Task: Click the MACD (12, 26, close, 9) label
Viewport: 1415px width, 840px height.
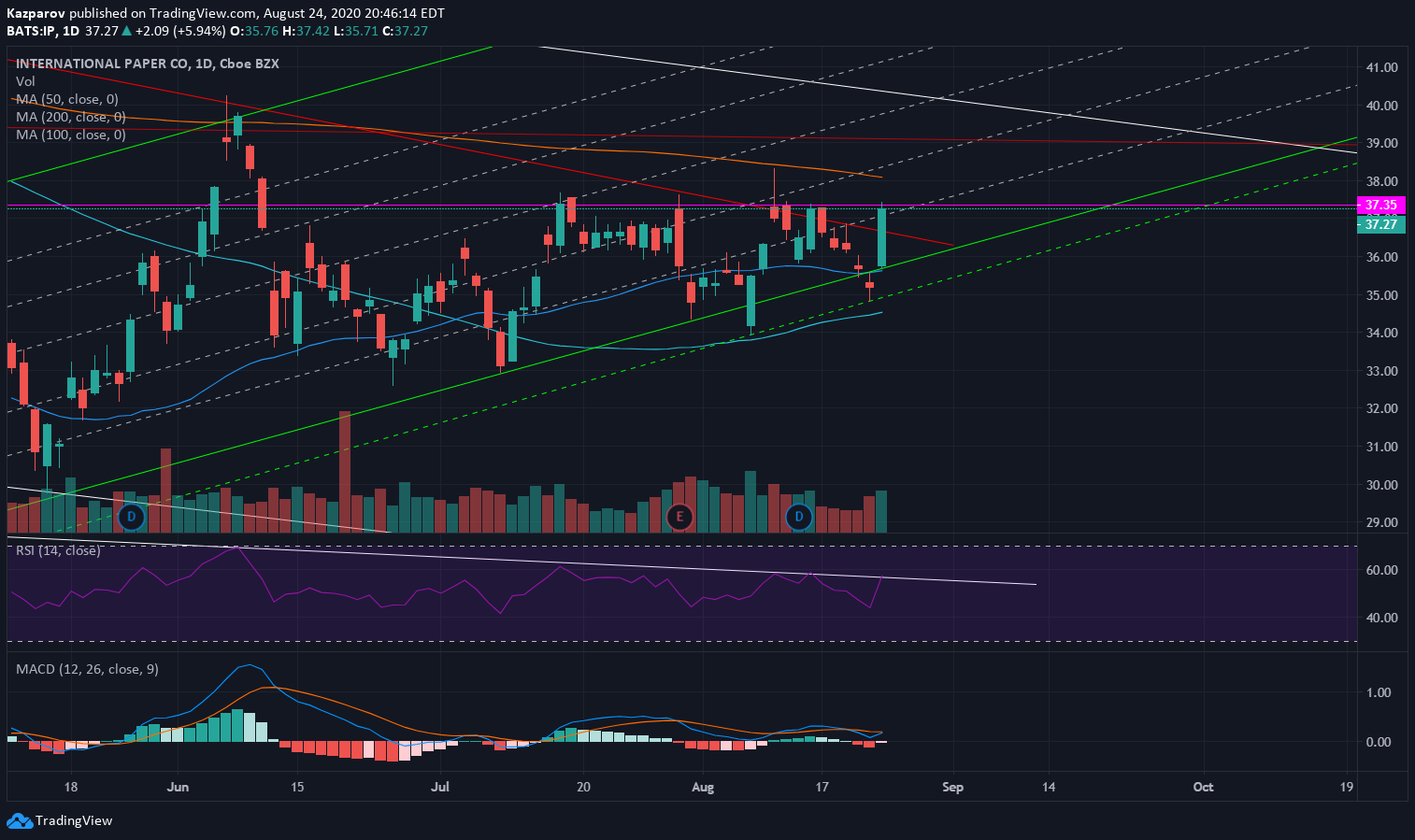Action: click(87, 669)
